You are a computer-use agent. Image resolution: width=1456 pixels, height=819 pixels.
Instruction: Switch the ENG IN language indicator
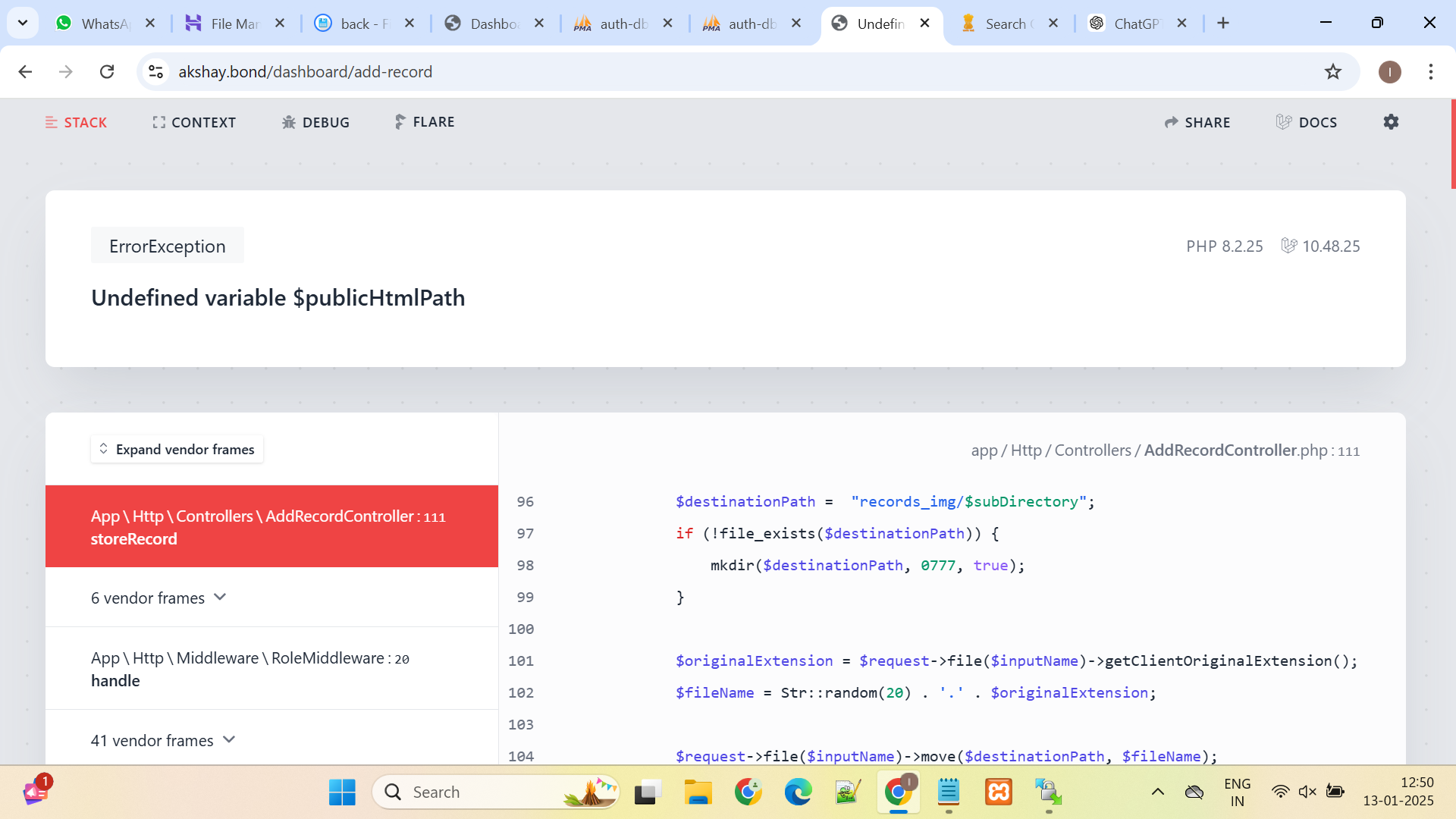pos(1238,792)
